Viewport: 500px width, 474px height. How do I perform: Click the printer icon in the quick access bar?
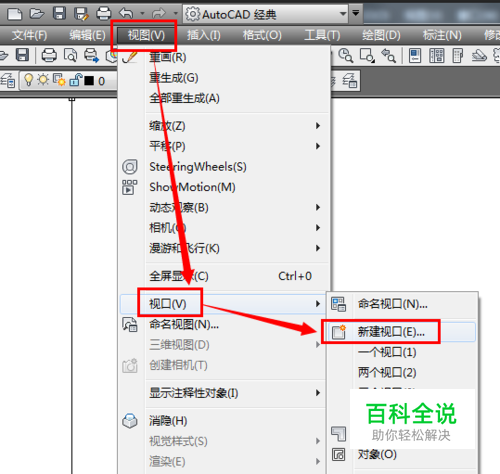coord(104,14)
